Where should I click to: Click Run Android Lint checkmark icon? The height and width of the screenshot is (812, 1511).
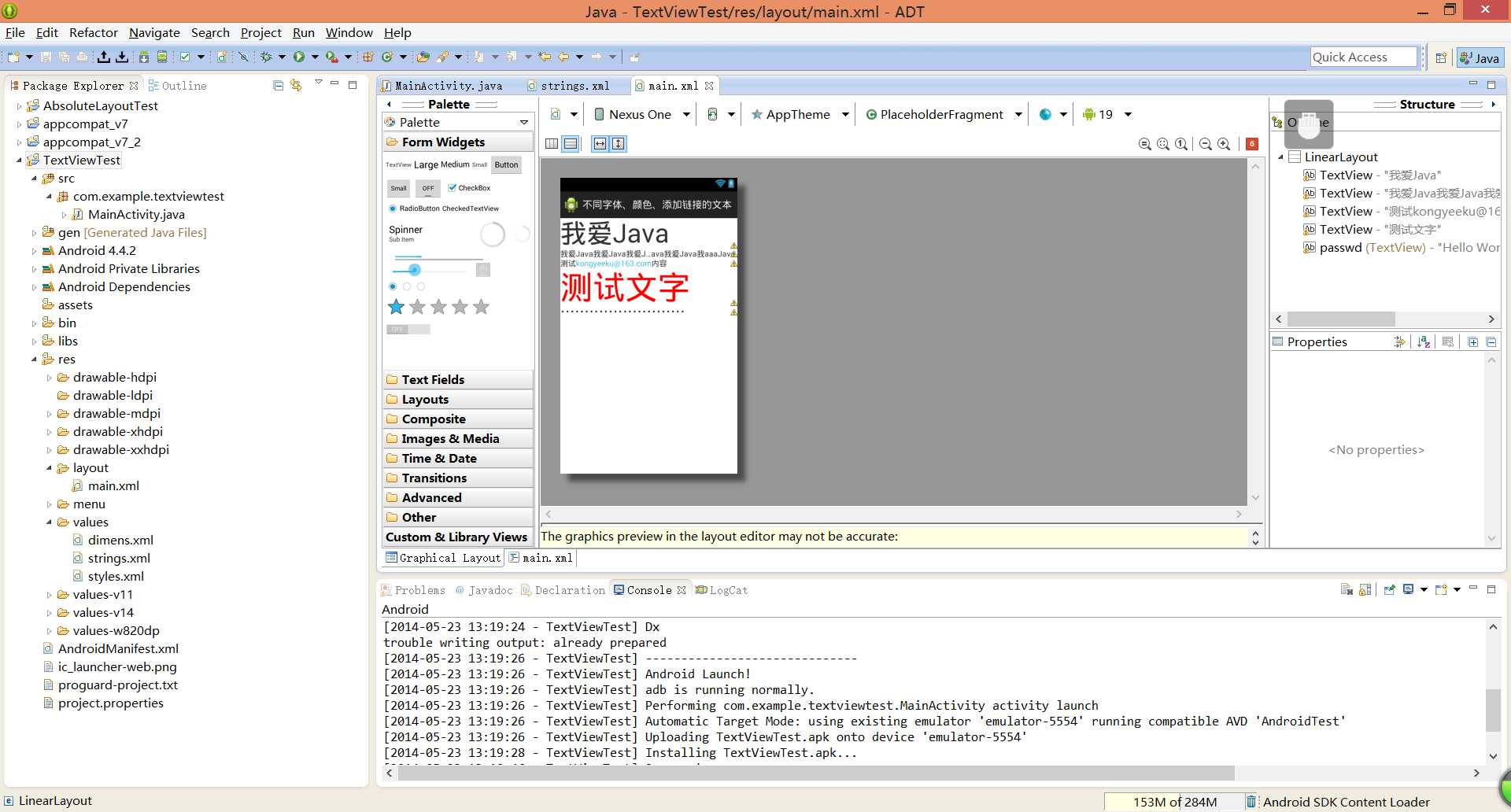click(x=184, y=57)
